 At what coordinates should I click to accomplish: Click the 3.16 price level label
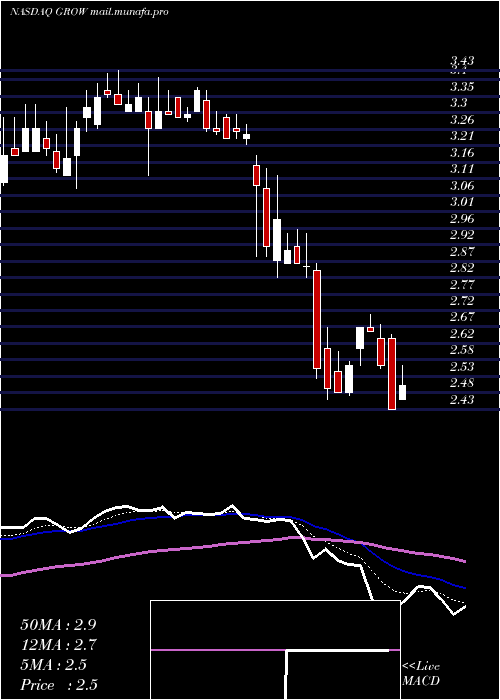coord(462,153)
